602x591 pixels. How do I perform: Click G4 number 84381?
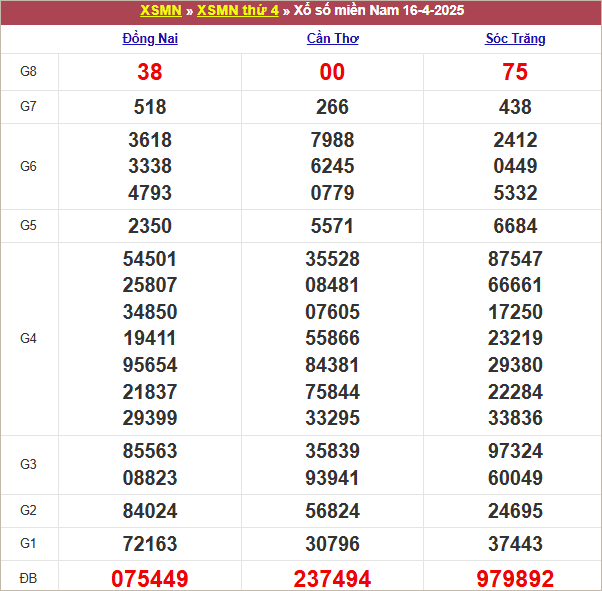(332, 365)
